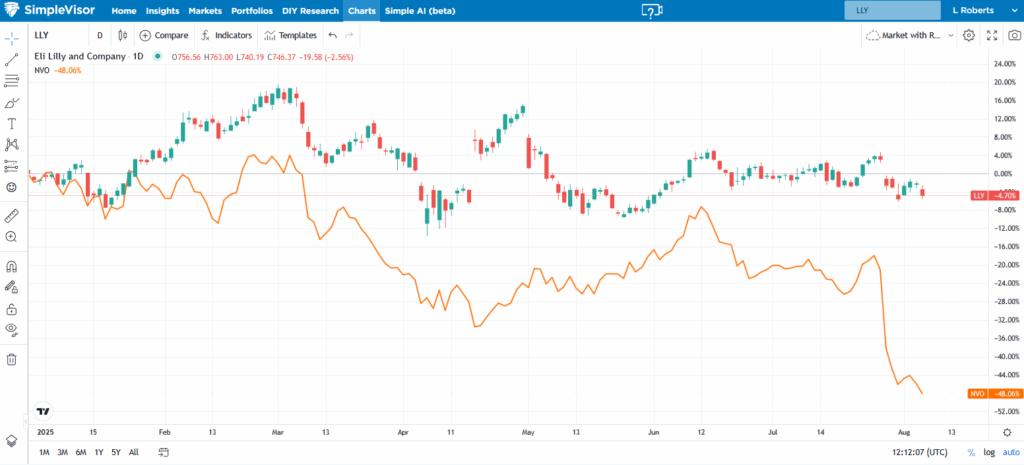Take a chart snapshot with camera icon

[x=1013, y=35]
